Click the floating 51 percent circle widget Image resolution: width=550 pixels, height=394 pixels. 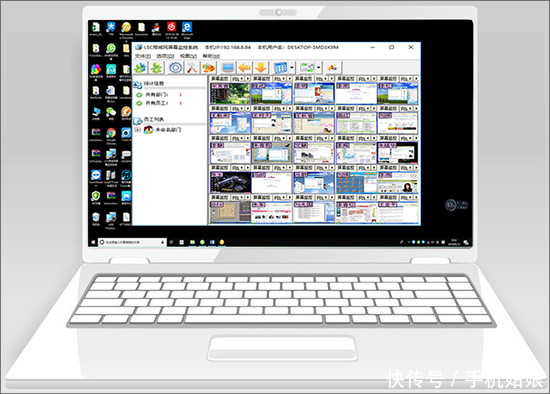click(x=451, y=205)
